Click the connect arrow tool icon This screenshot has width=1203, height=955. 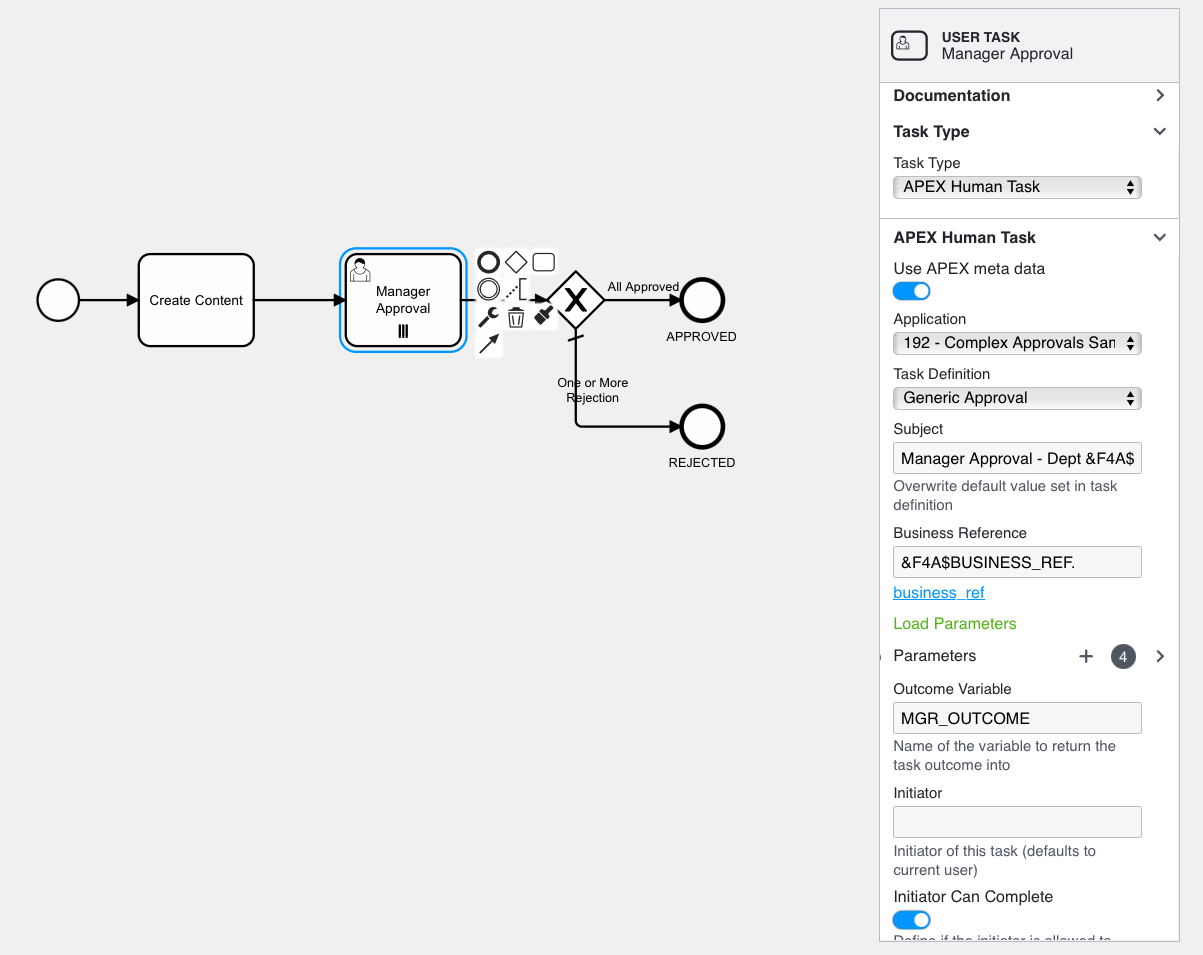tap(488, 345)
